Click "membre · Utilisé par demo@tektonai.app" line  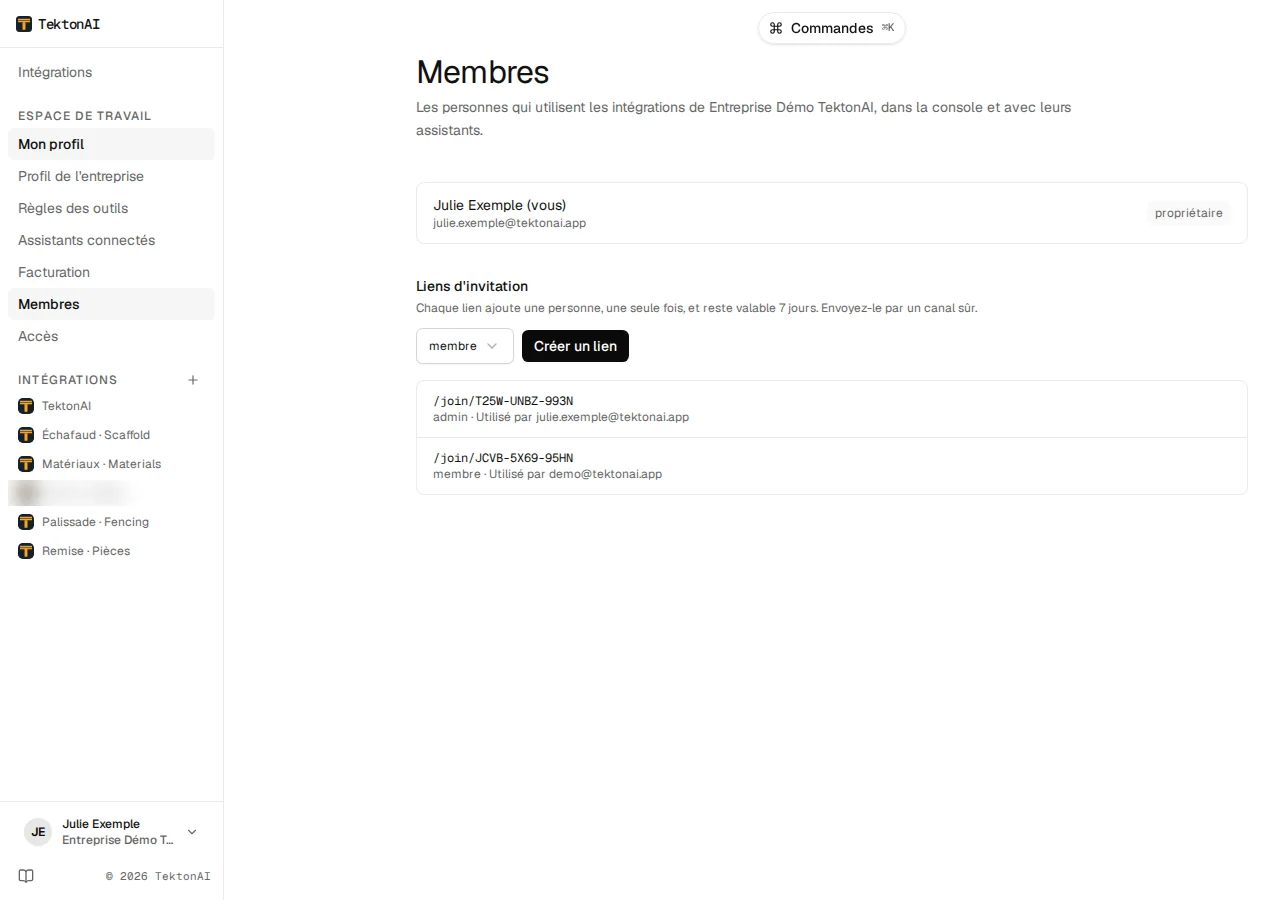tap(548, 474)
